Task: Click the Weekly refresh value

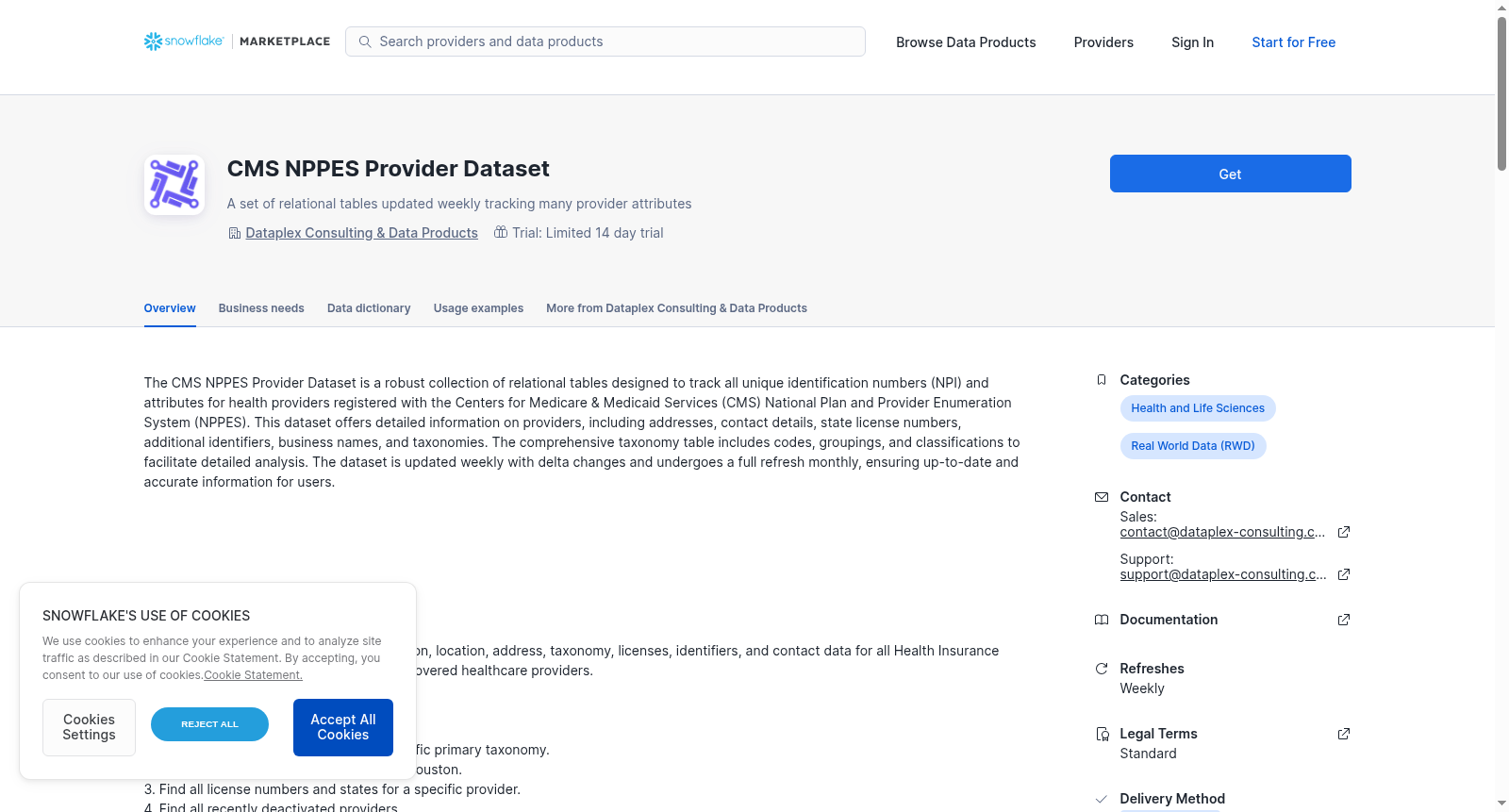Action: click(x=1142, y=688)
